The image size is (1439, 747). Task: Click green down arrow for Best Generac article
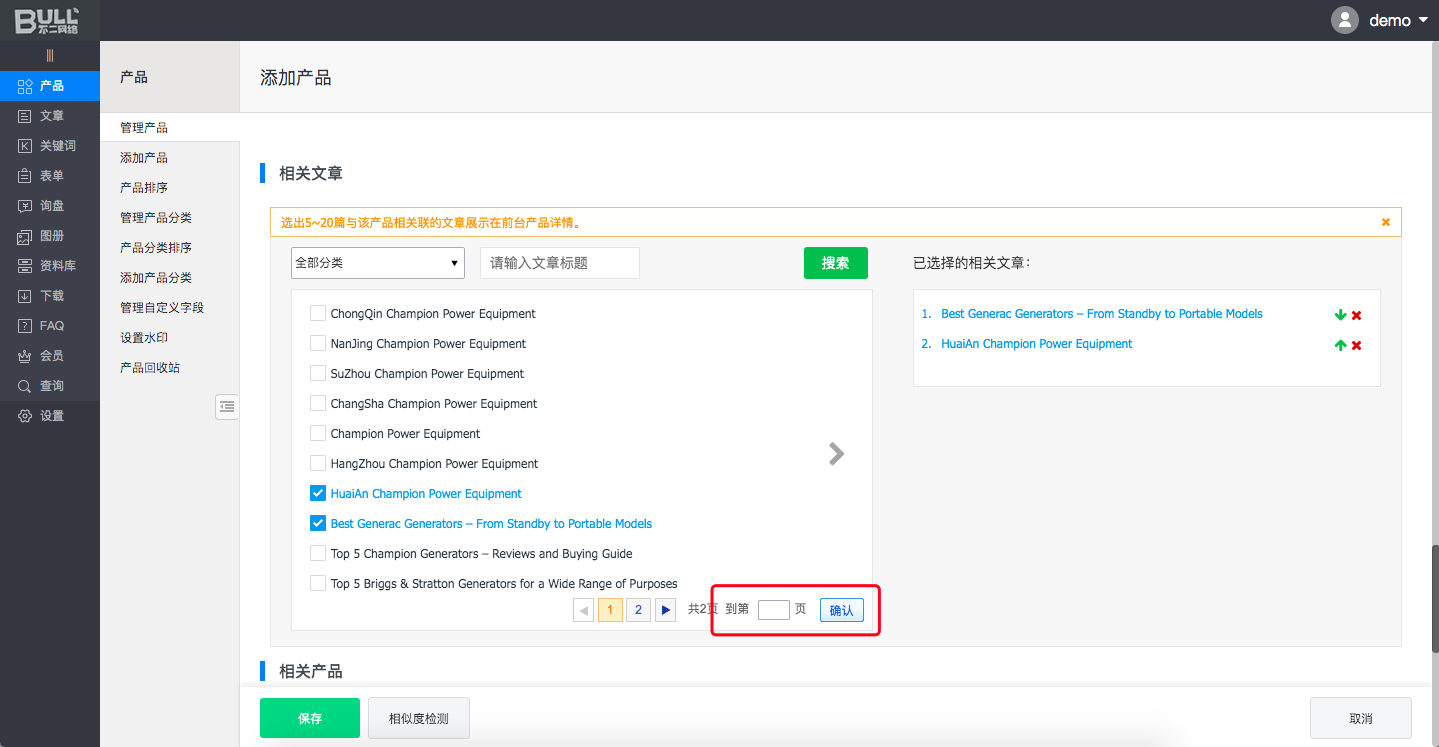pyautogui.click(x=1340, y=315)
